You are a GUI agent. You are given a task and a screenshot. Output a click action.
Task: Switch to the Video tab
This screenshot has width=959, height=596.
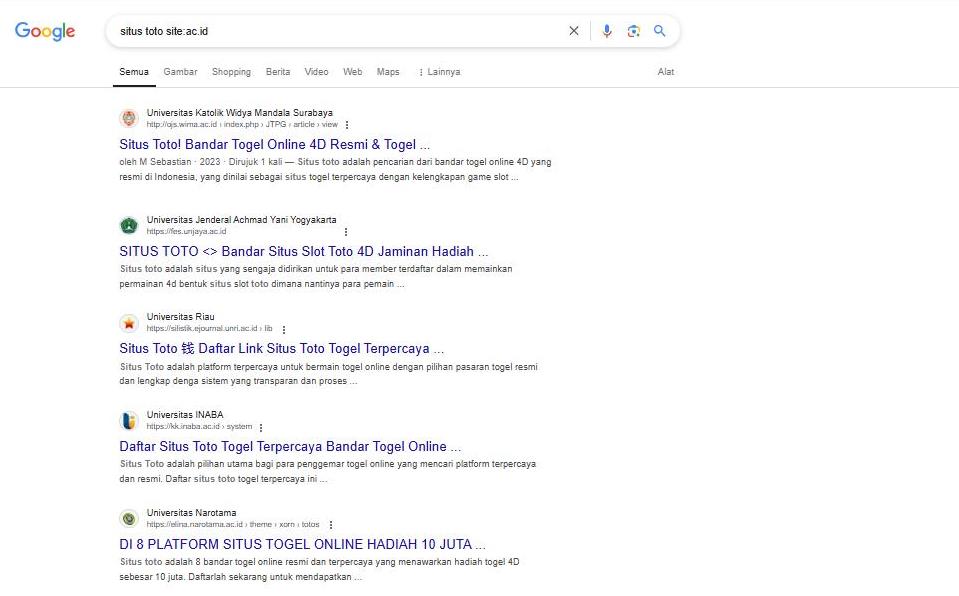pos(316,71)
